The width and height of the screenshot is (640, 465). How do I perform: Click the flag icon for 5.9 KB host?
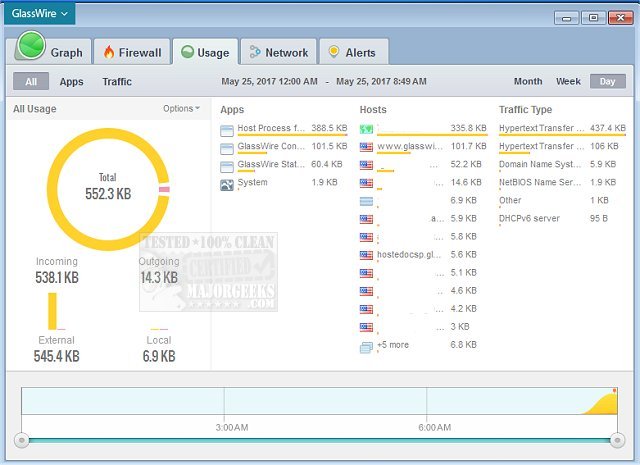point(366,219)
